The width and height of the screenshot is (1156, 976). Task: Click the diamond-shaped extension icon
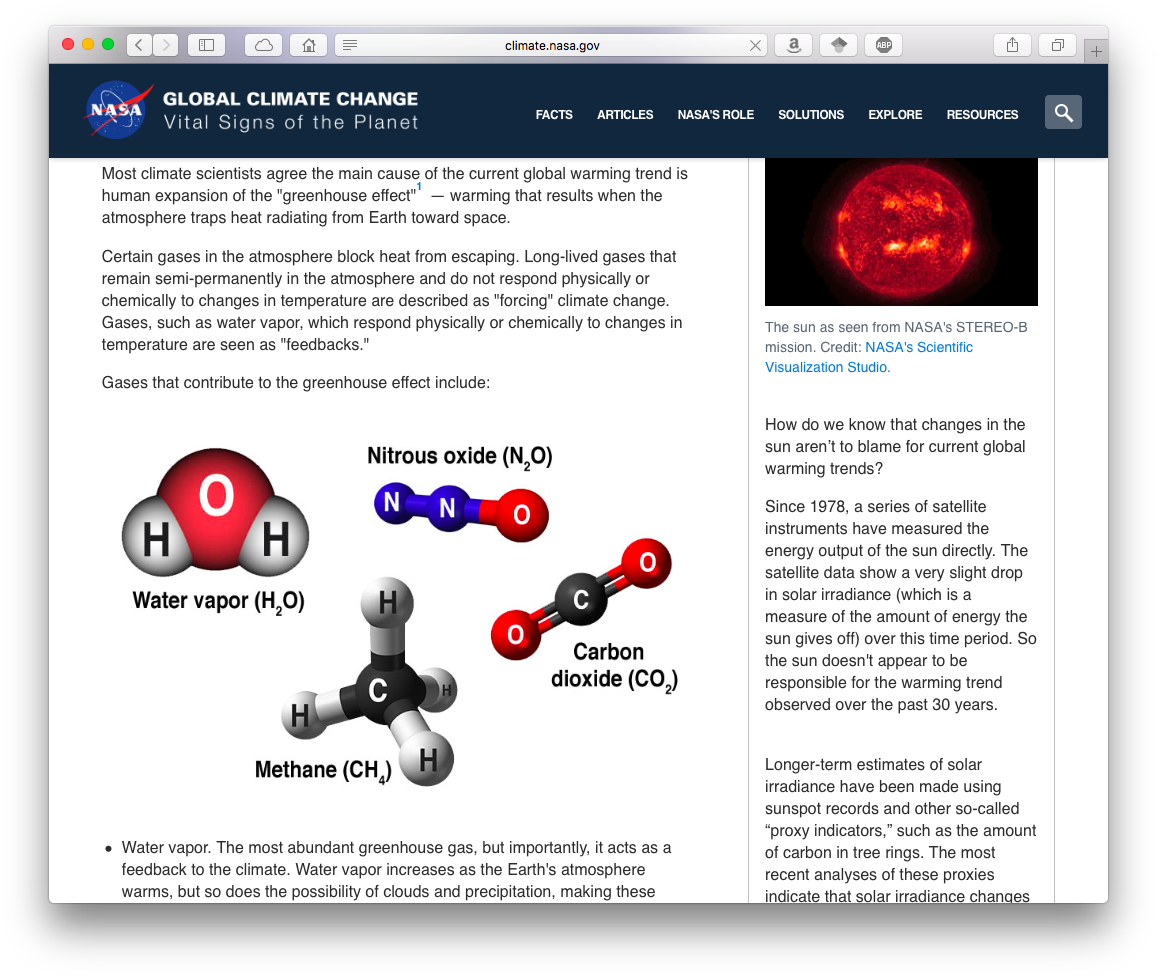click(x=838, y=44)
